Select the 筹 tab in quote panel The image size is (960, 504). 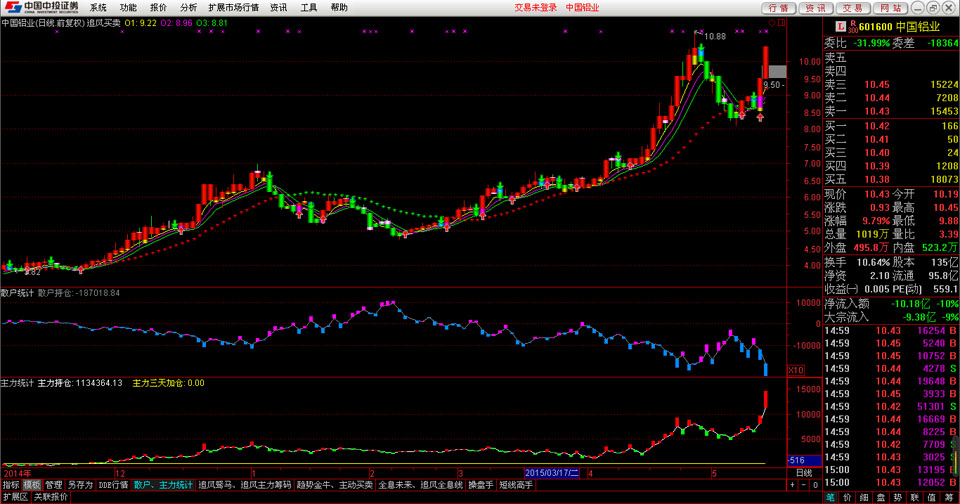[949, 498]
